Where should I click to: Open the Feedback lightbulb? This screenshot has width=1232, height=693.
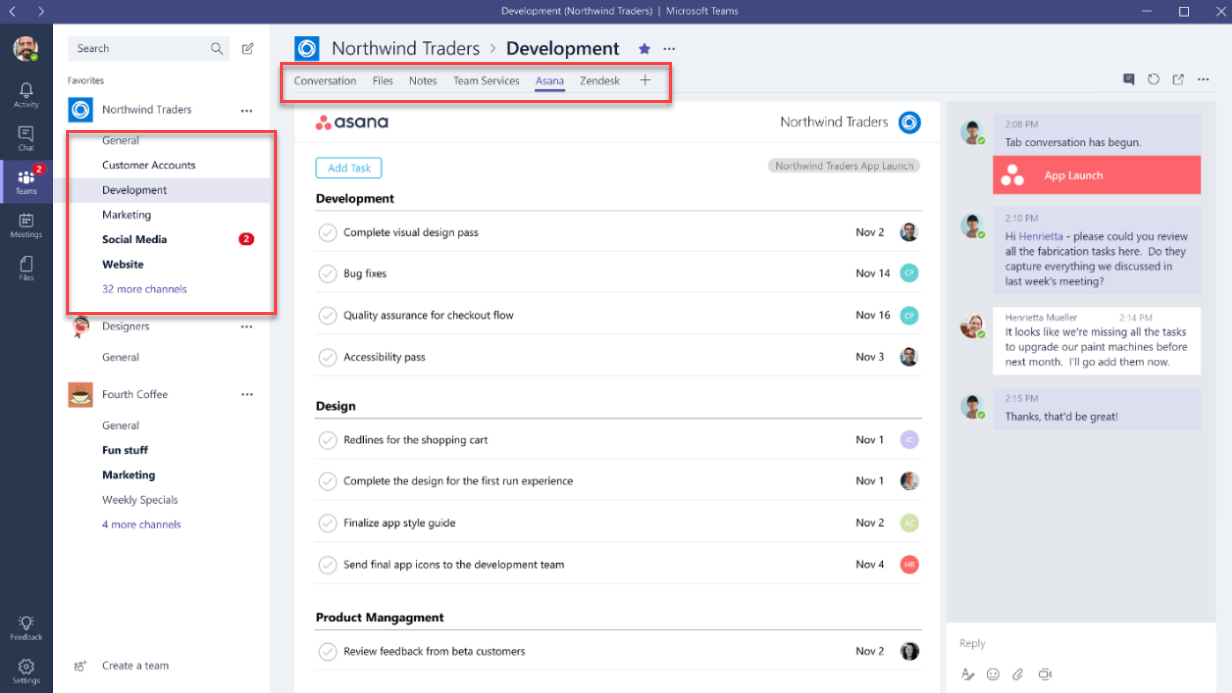click(26, 627)
